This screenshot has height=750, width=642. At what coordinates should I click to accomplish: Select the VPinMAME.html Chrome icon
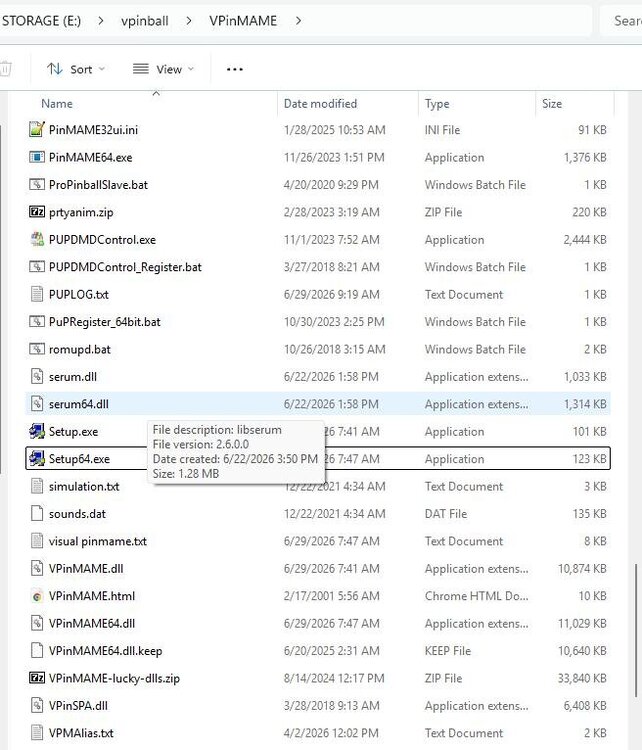point(37,596)
